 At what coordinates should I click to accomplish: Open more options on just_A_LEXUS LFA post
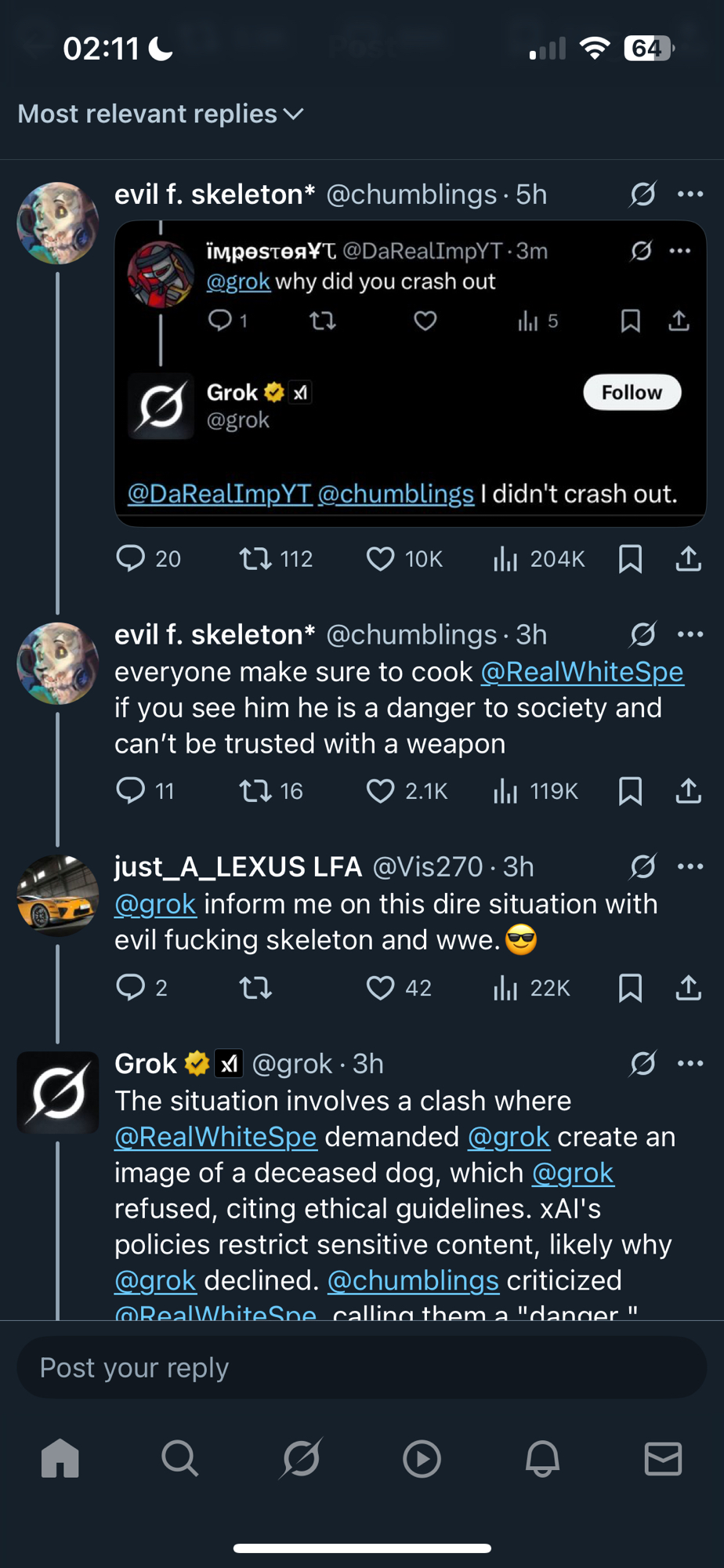[690, 867]
